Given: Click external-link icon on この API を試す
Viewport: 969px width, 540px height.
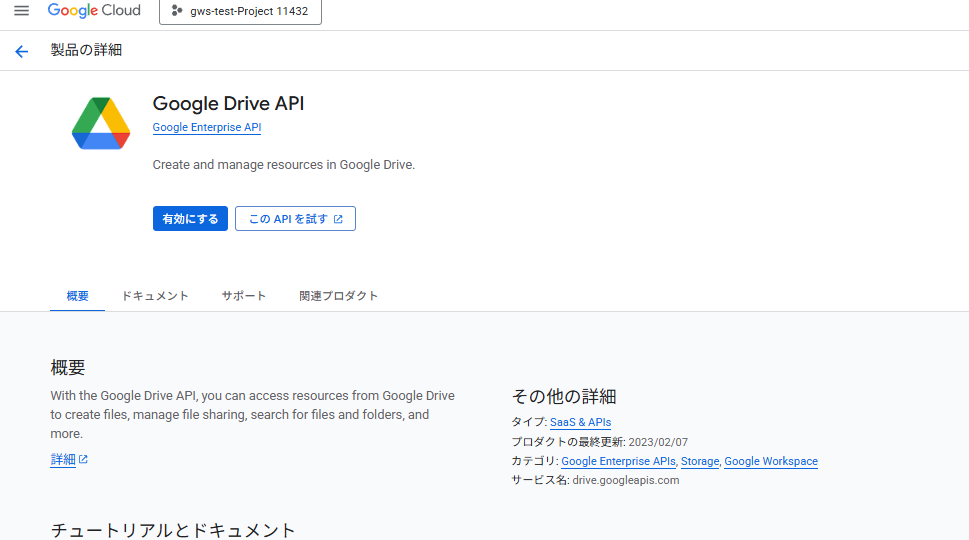Looking at the screenshot, I should (x=338, y=219).
